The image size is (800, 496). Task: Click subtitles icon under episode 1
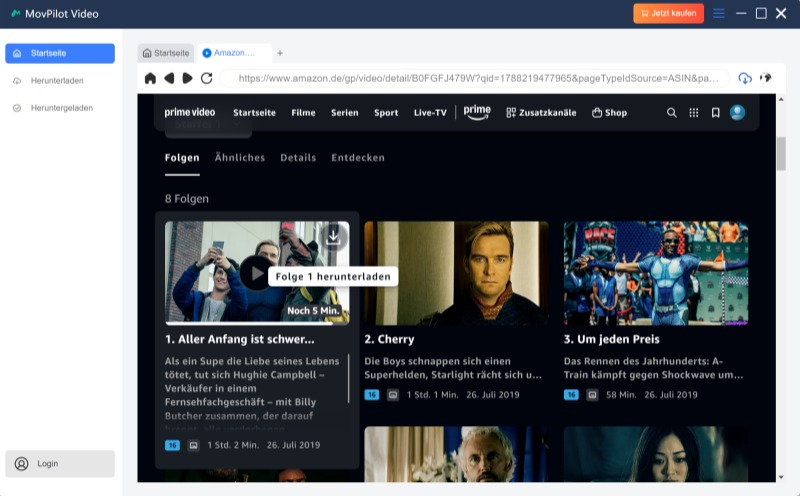[x=193, y=445]
